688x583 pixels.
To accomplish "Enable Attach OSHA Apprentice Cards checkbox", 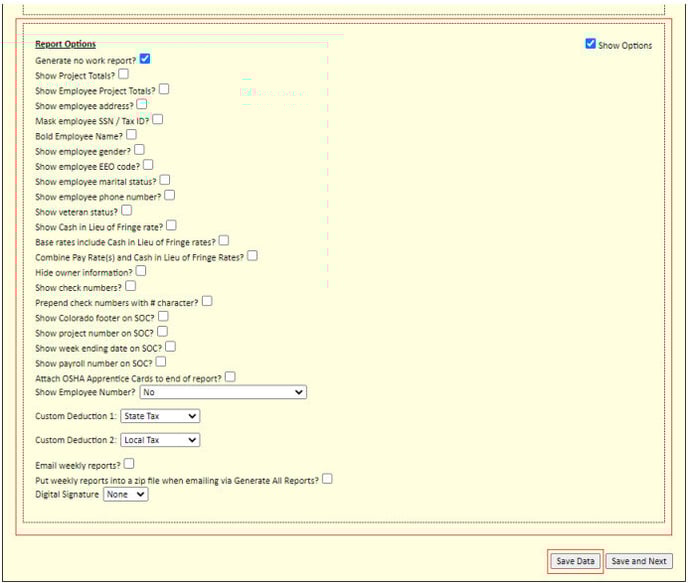I will tap(230, 377).
